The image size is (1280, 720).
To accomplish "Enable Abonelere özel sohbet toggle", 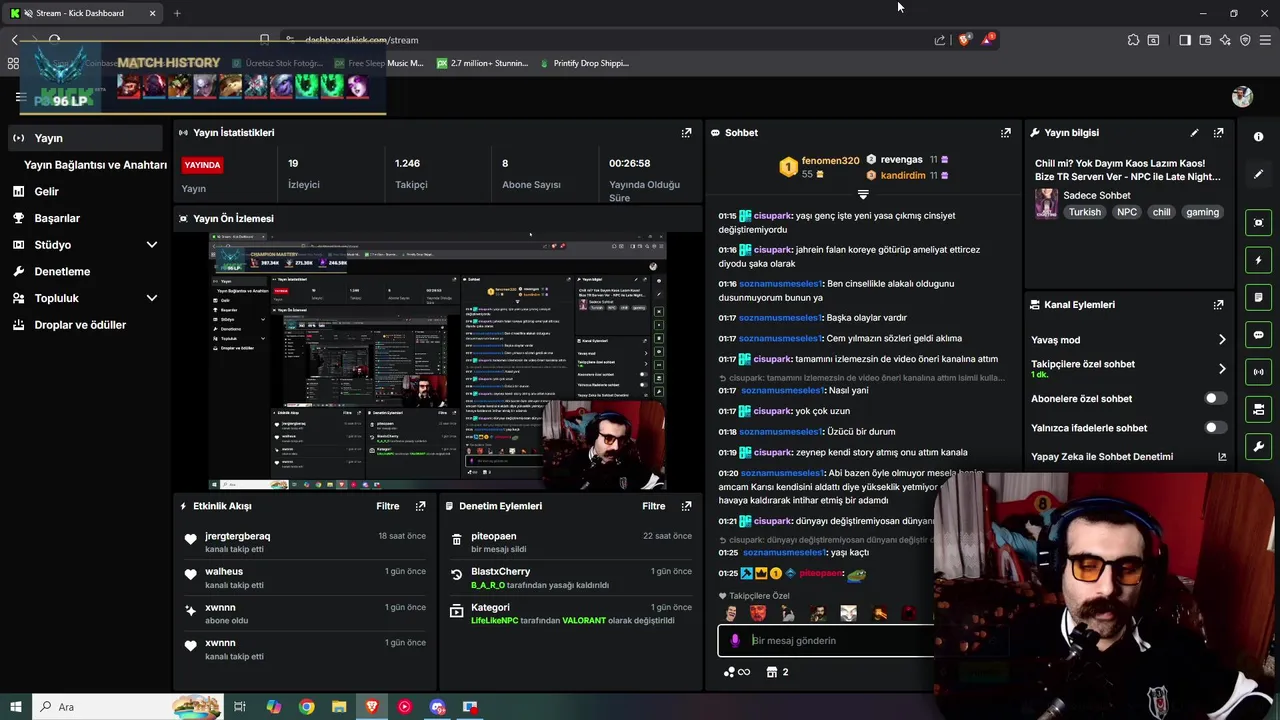I will pos(1215,398).
